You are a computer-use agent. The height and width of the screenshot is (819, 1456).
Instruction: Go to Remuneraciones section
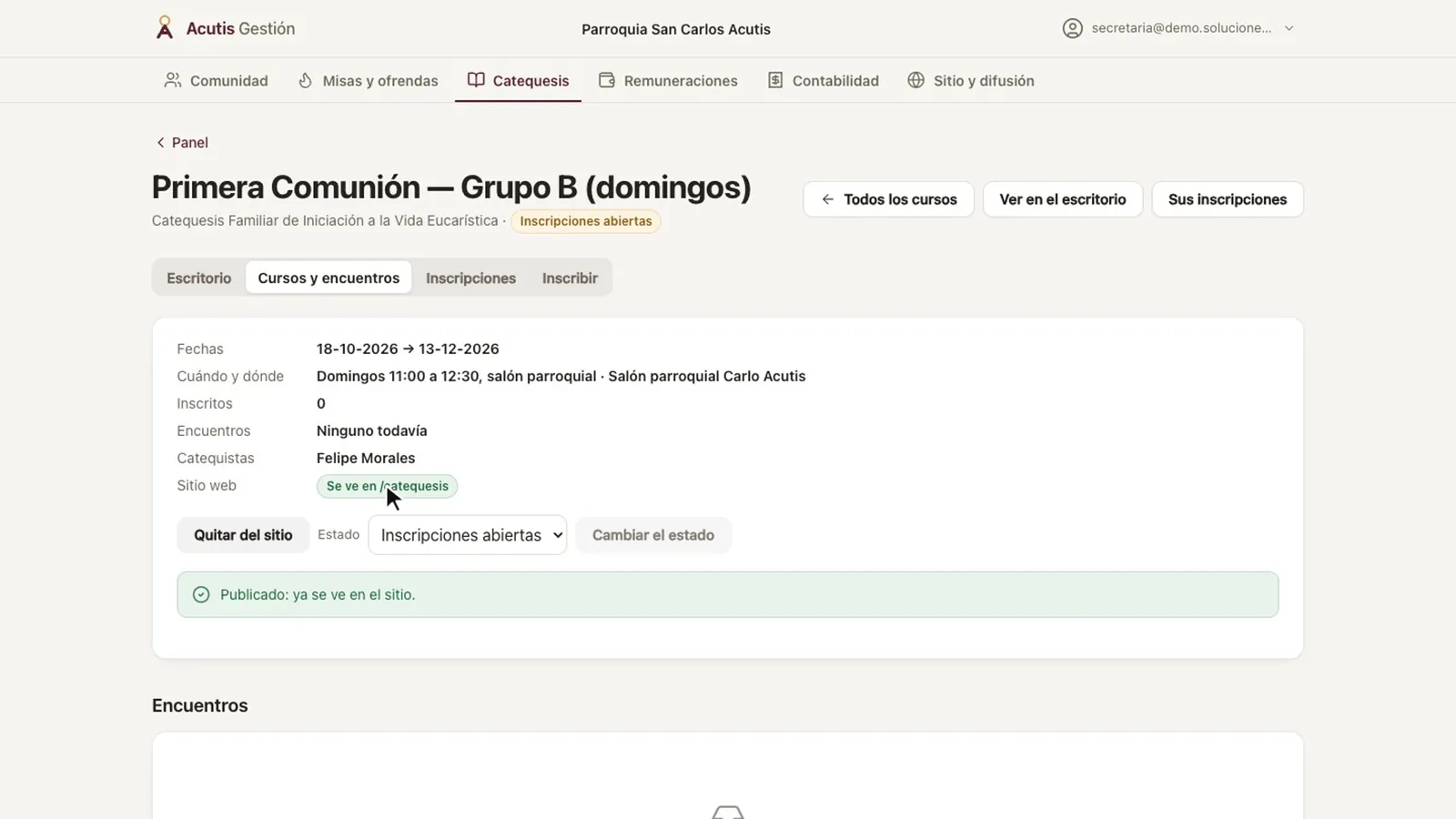click(668, 80)
